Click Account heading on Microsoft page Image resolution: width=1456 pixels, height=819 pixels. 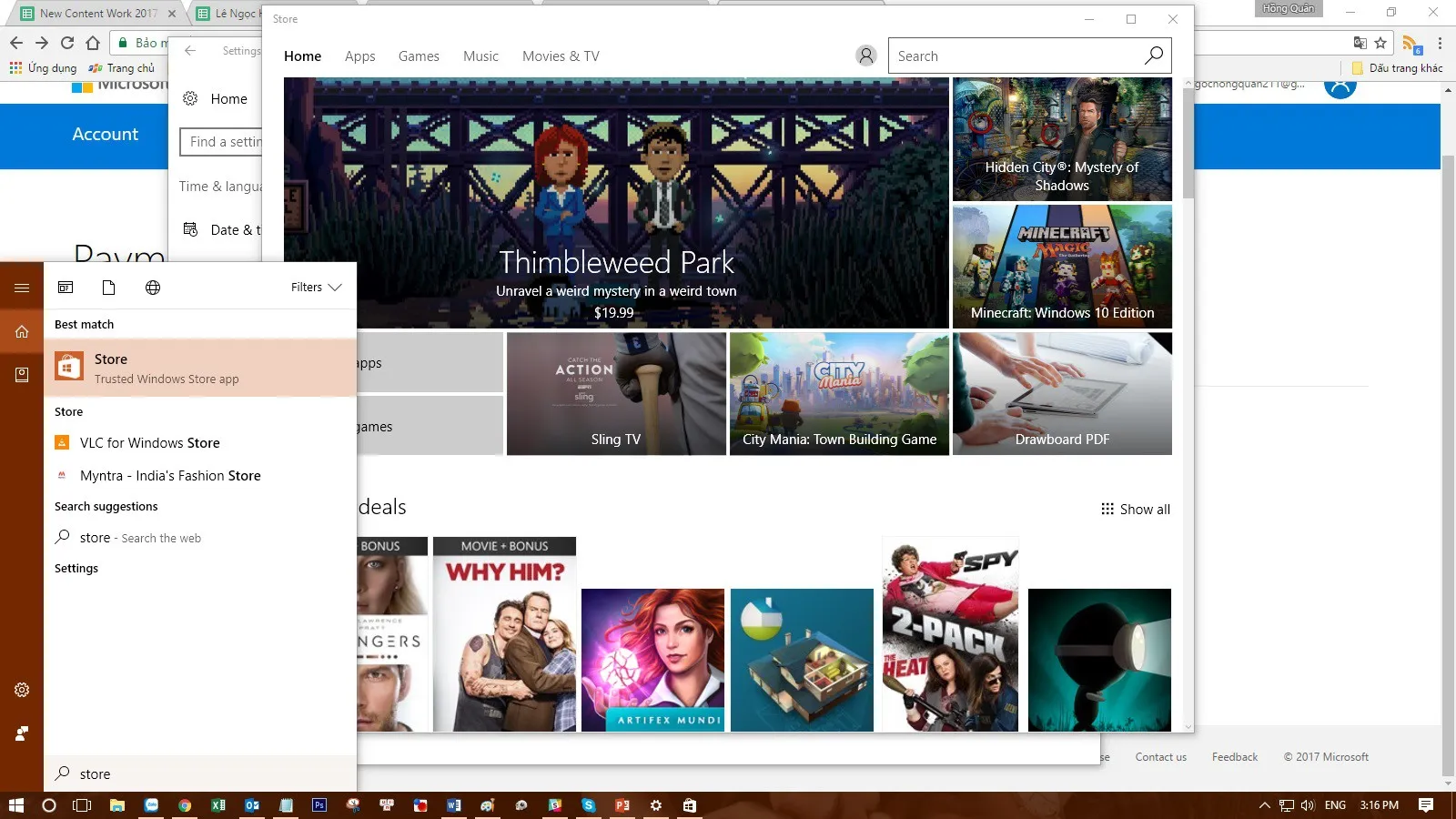click(x=106, y=134)
